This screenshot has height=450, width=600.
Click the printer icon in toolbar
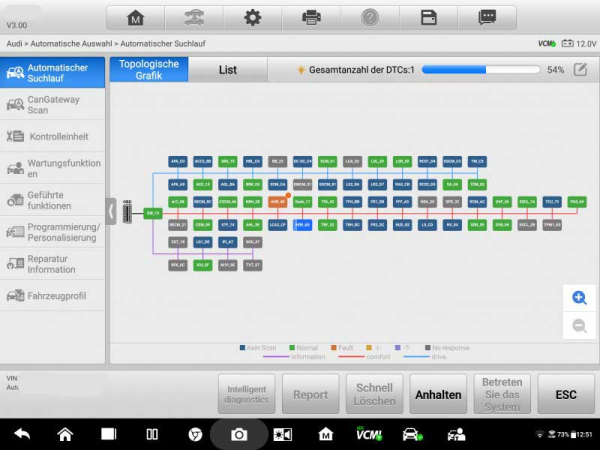pyautogui.click(x=311, y=18)
